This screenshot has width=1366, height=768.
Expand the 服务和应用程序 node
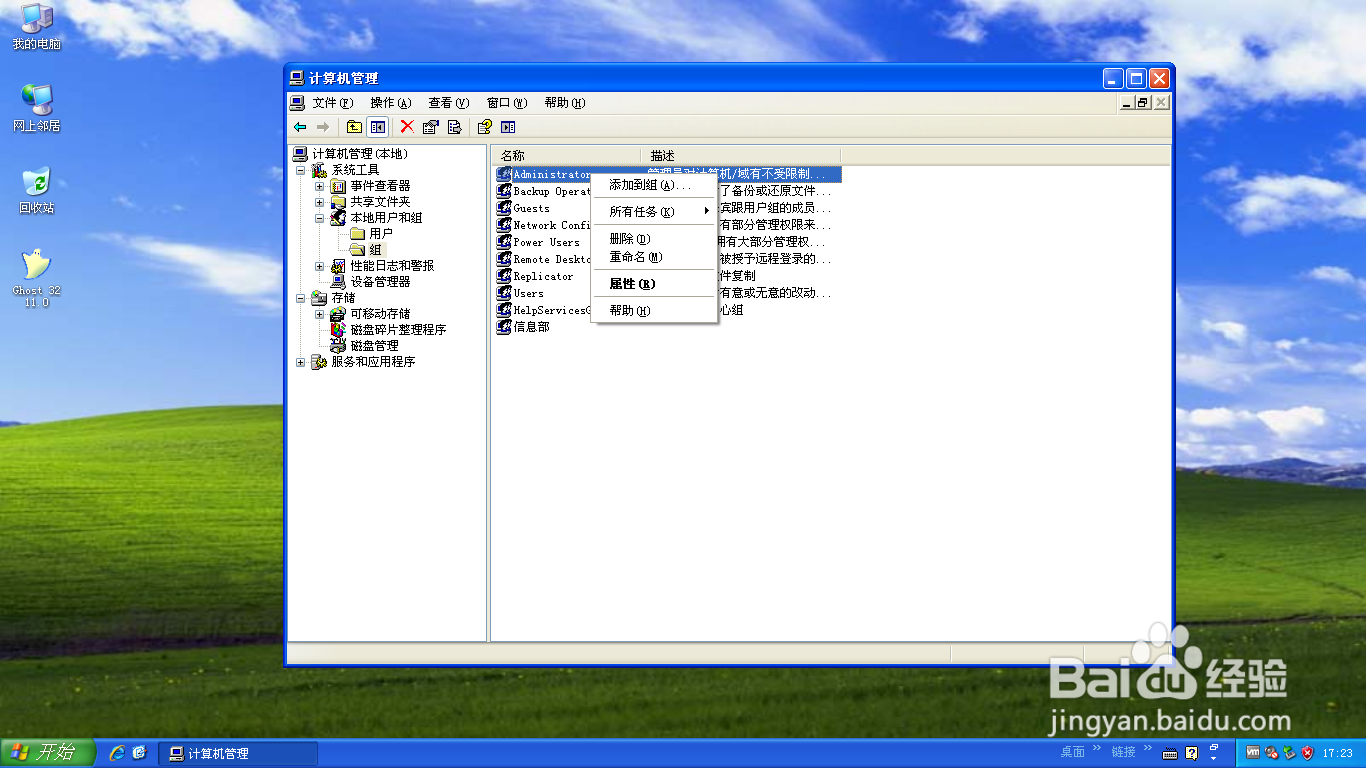click(301, 362)
